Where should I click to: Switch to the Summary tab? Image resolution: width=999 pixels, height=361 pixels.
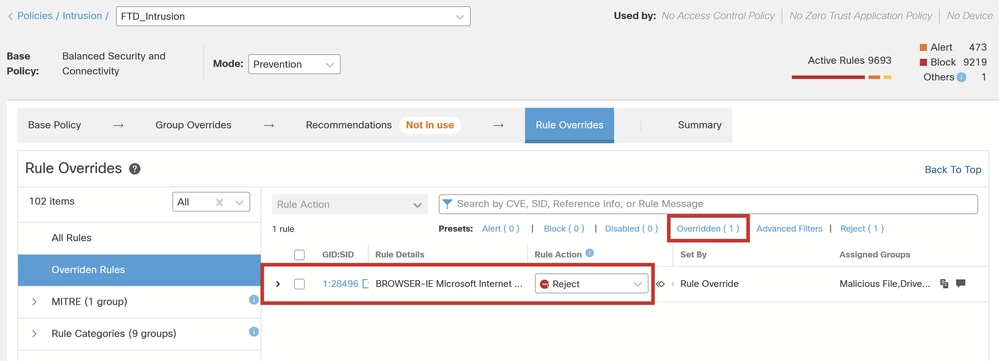(700, 125)
